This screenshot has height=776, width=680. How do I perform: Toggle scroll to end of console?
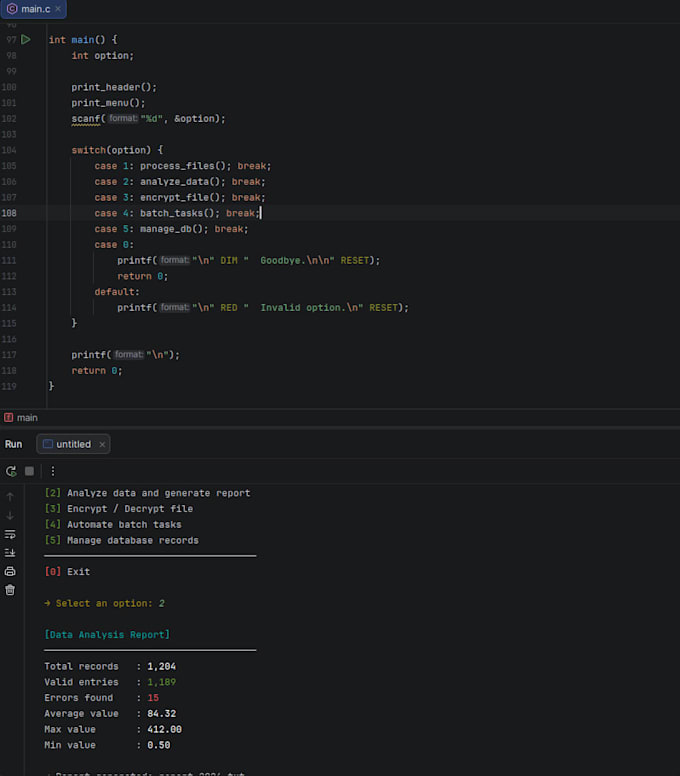click(10, 552)
